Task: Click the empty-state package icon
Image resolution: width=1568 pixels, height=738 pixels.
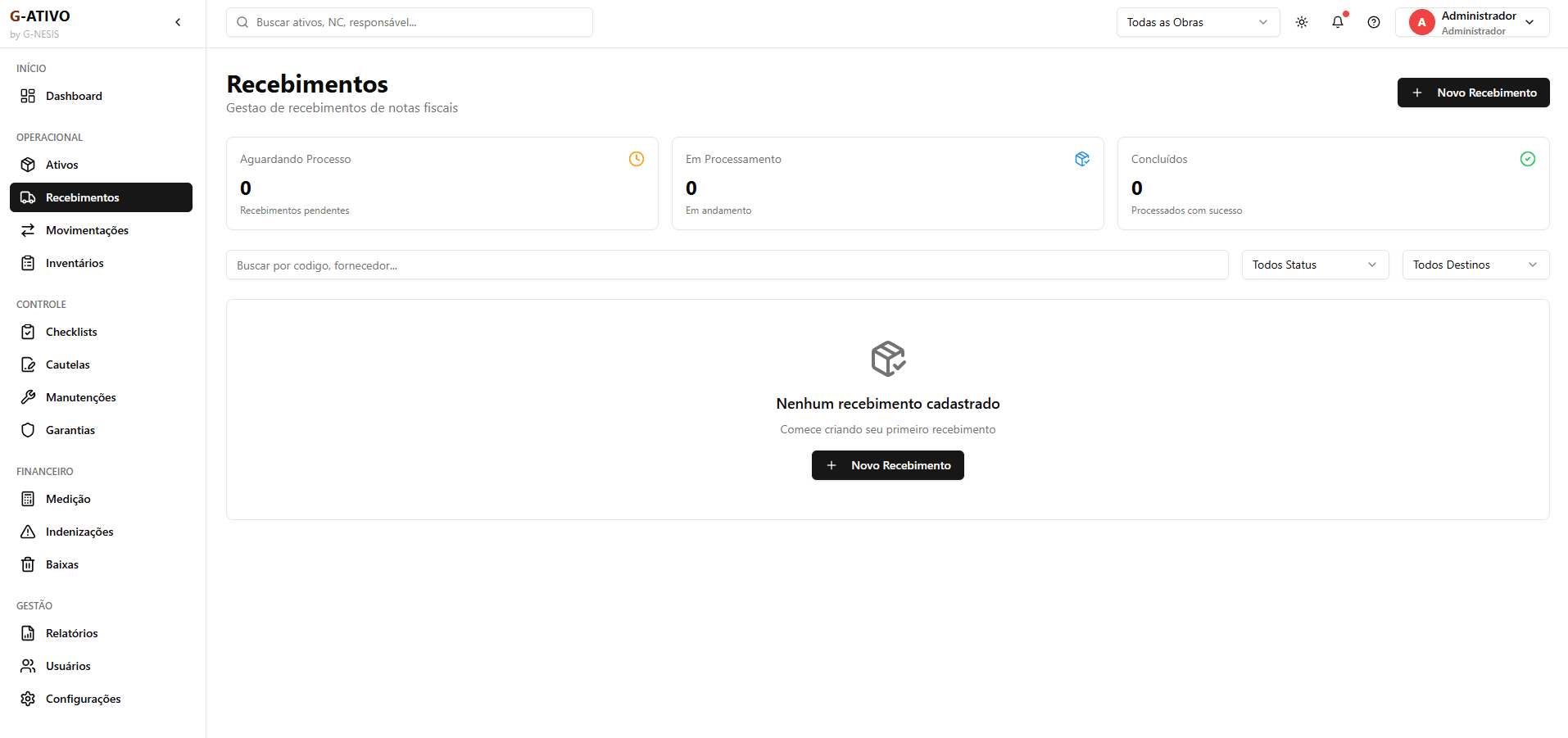Action: click(887, 359)
